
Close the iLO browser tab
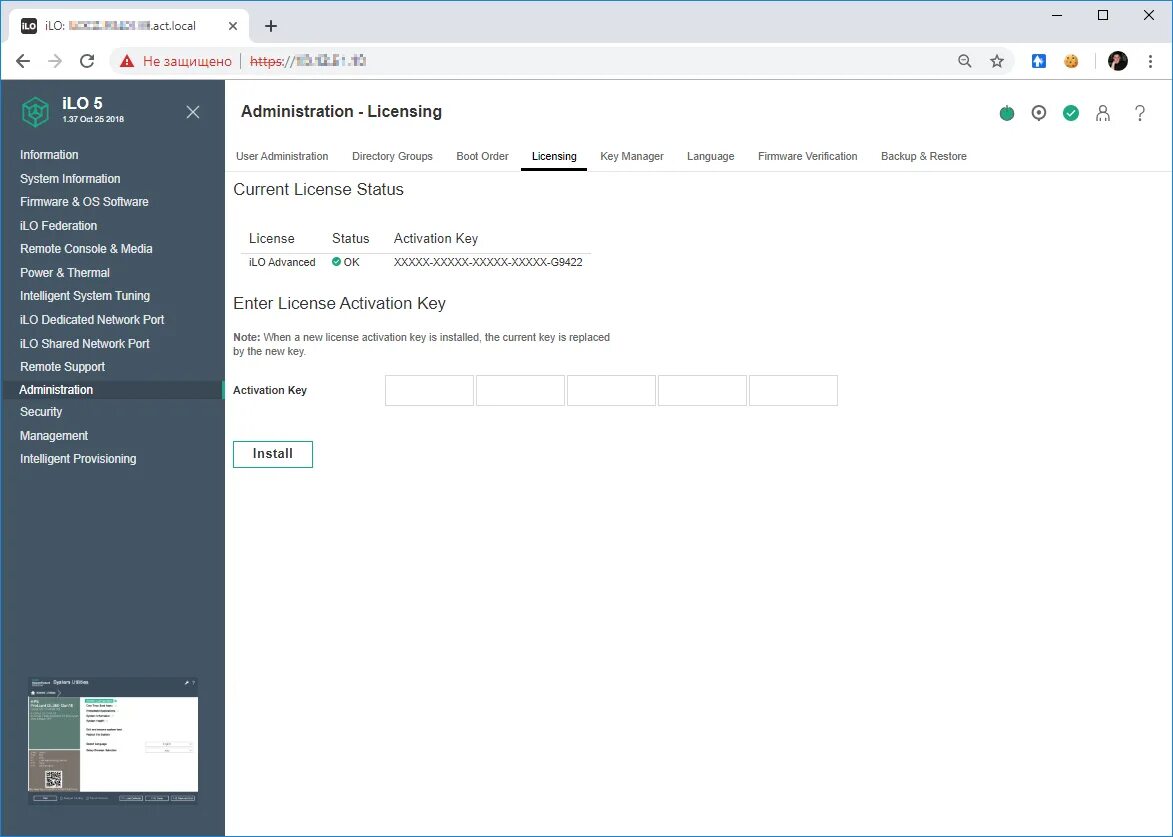(233, 26)
